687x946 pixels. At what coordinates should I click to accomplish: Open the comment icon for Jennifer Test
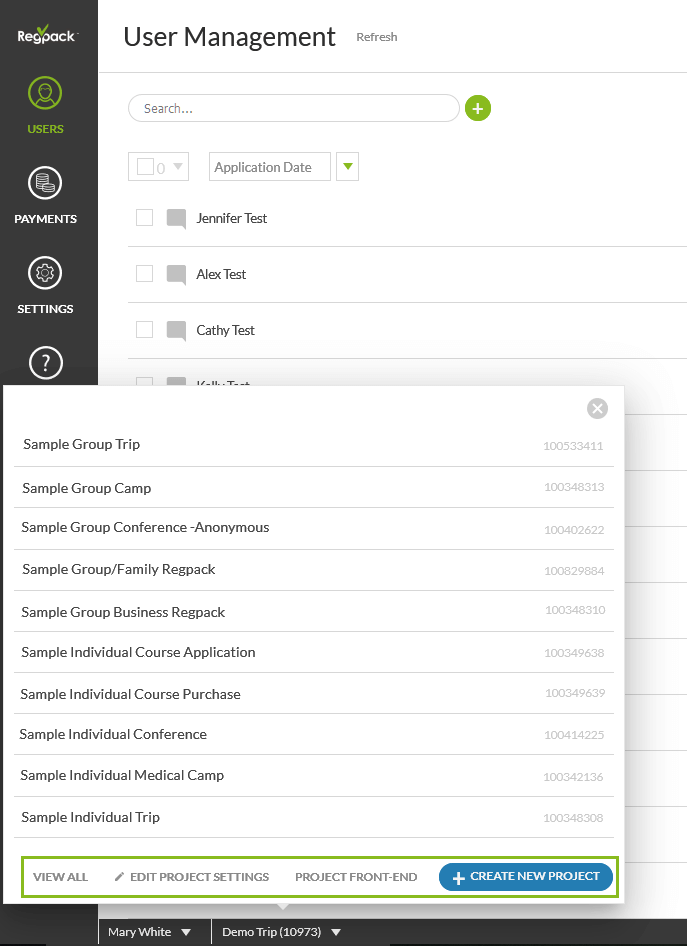pyautogui.click(x=176, y=219)
